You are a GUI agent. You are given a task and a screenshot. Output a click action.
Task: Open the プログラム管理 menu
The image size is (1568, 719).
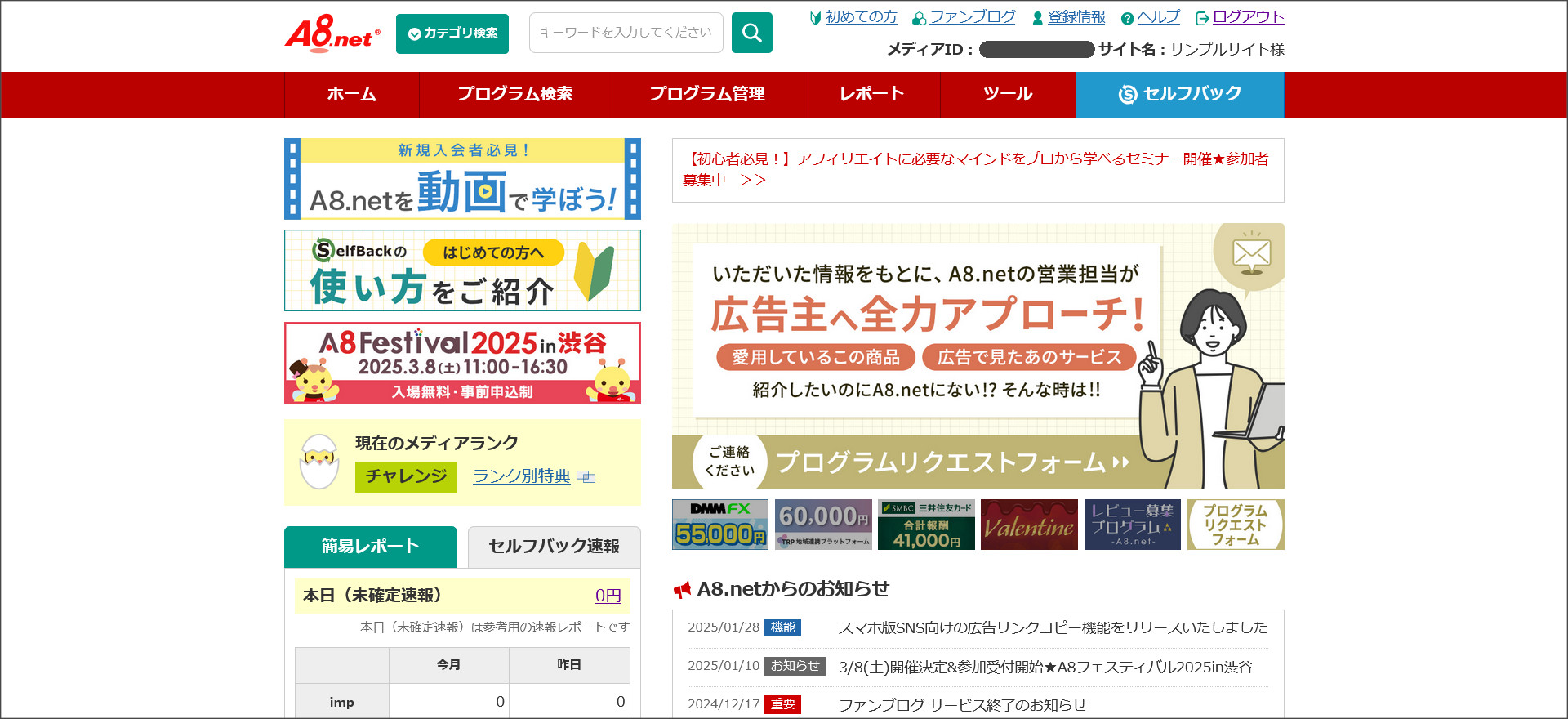coord(707,95)
